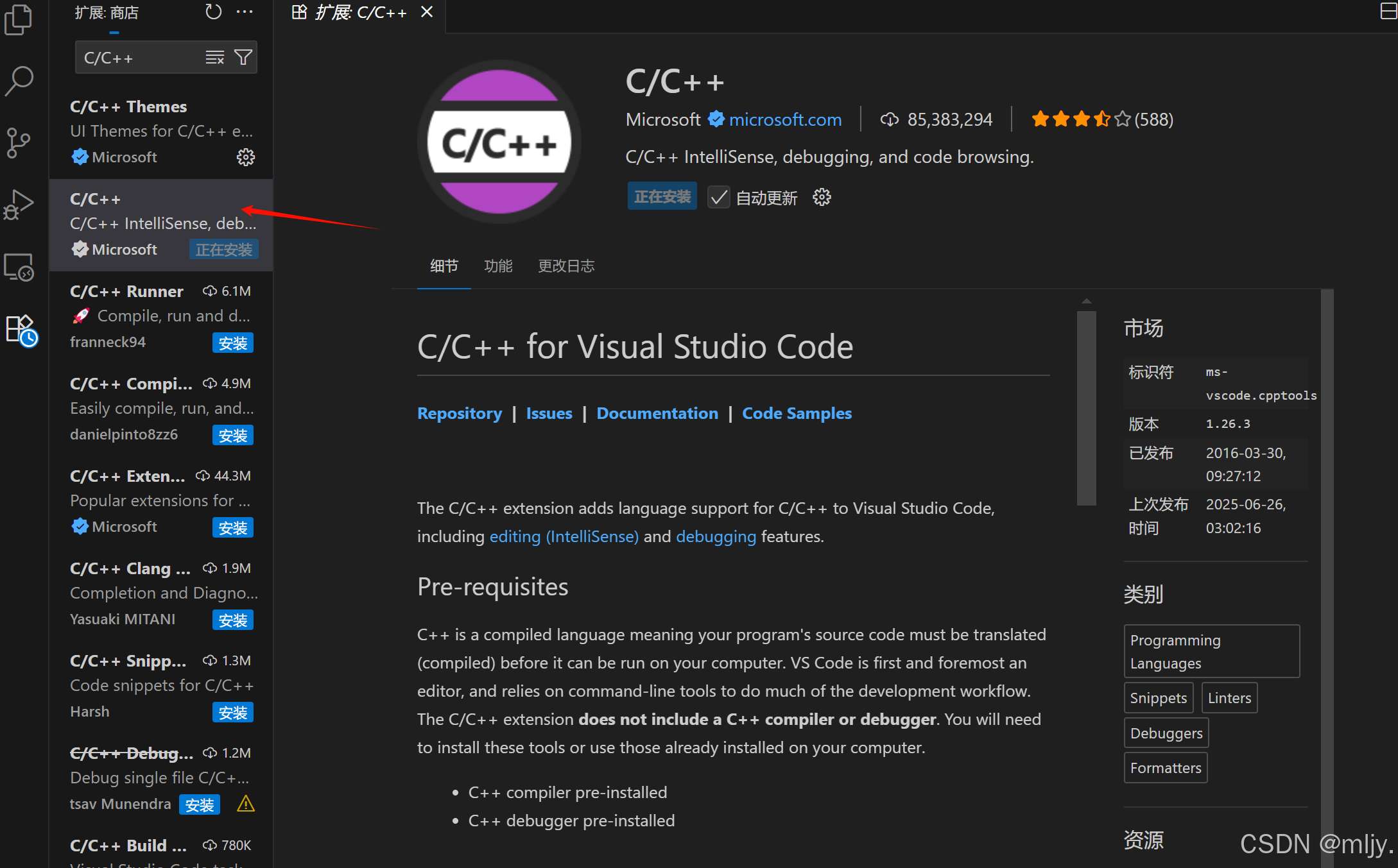
Task: Switch to the 更改日志 tab
Action: pos(566,266)
